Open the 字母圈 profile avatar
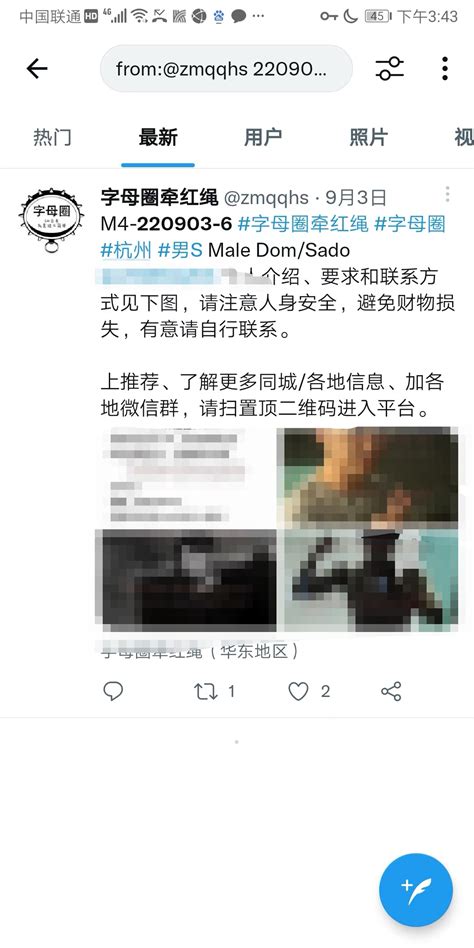This screenshot has height=948, width=474. 51,219
